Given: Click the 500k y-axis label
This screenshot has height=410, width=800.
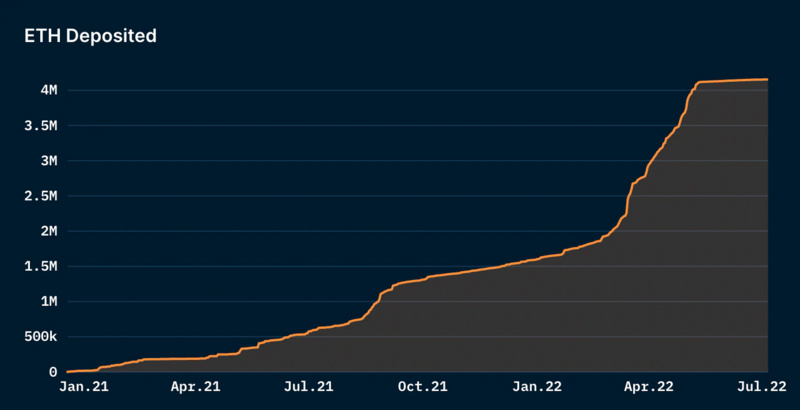Looking at the screenshot, I should click(41, 337).
